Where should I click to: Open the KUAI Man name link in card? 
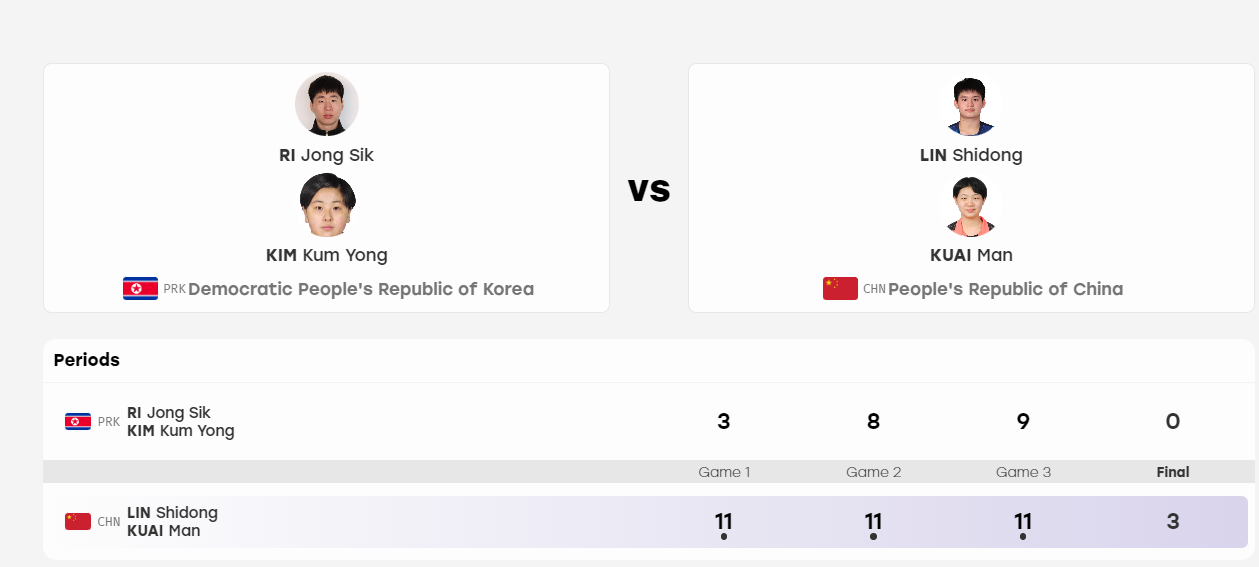click(x=971, y=255)
